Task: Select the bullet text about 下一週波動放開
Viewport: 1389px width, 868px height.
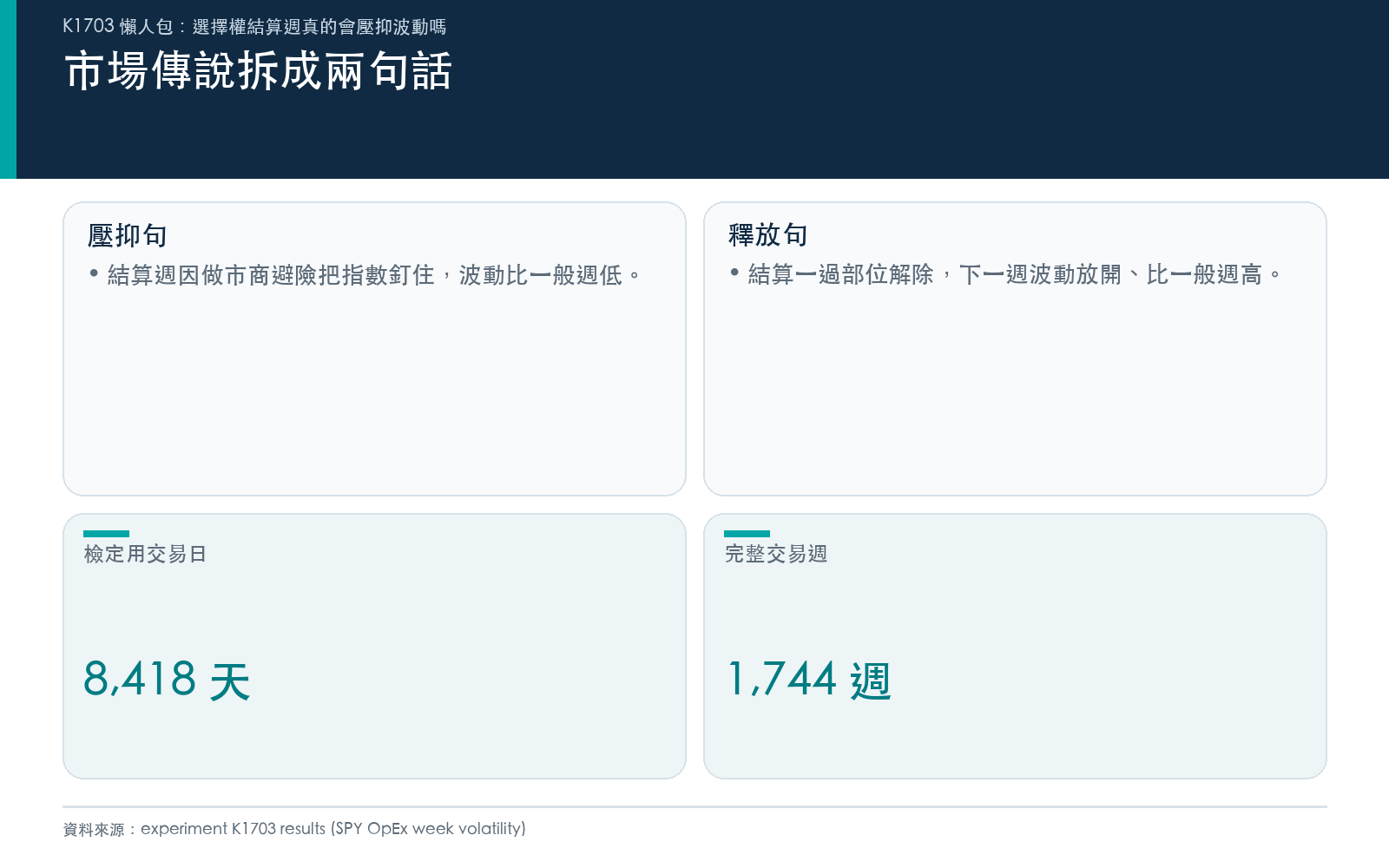Action: (1005, 274)
